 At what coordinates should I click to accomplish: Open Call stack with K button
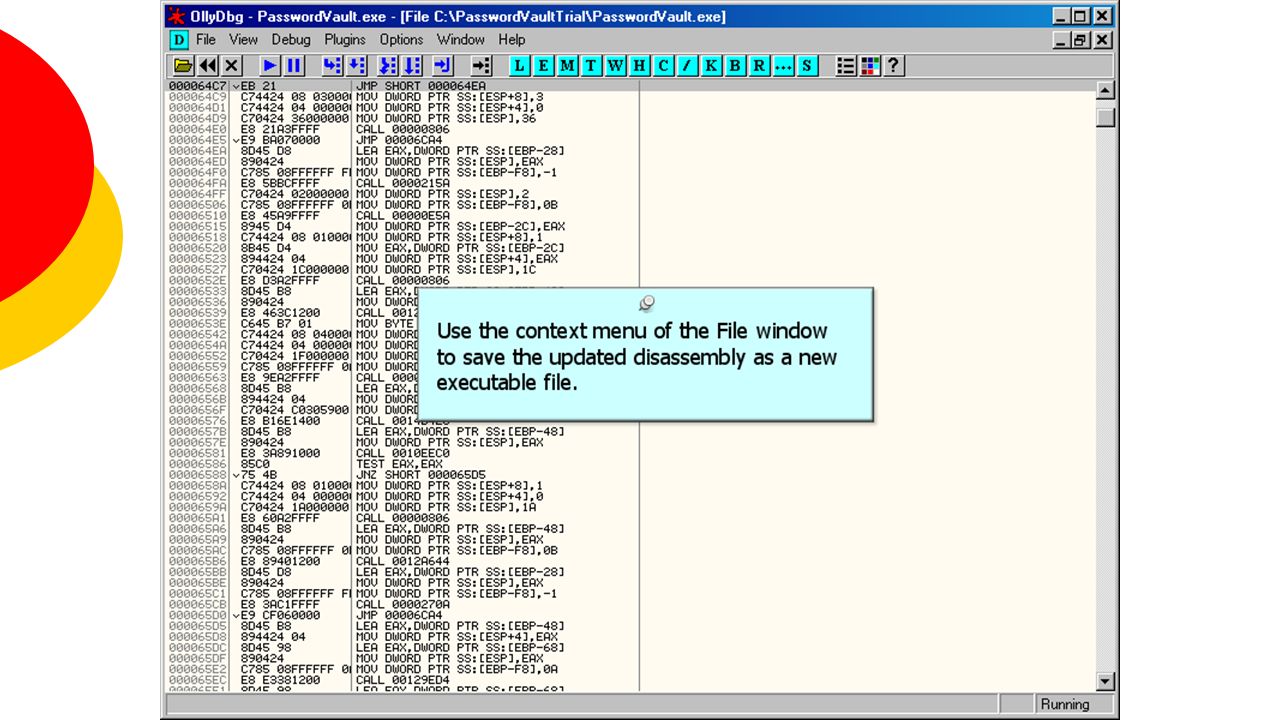[x=711, y=66]
